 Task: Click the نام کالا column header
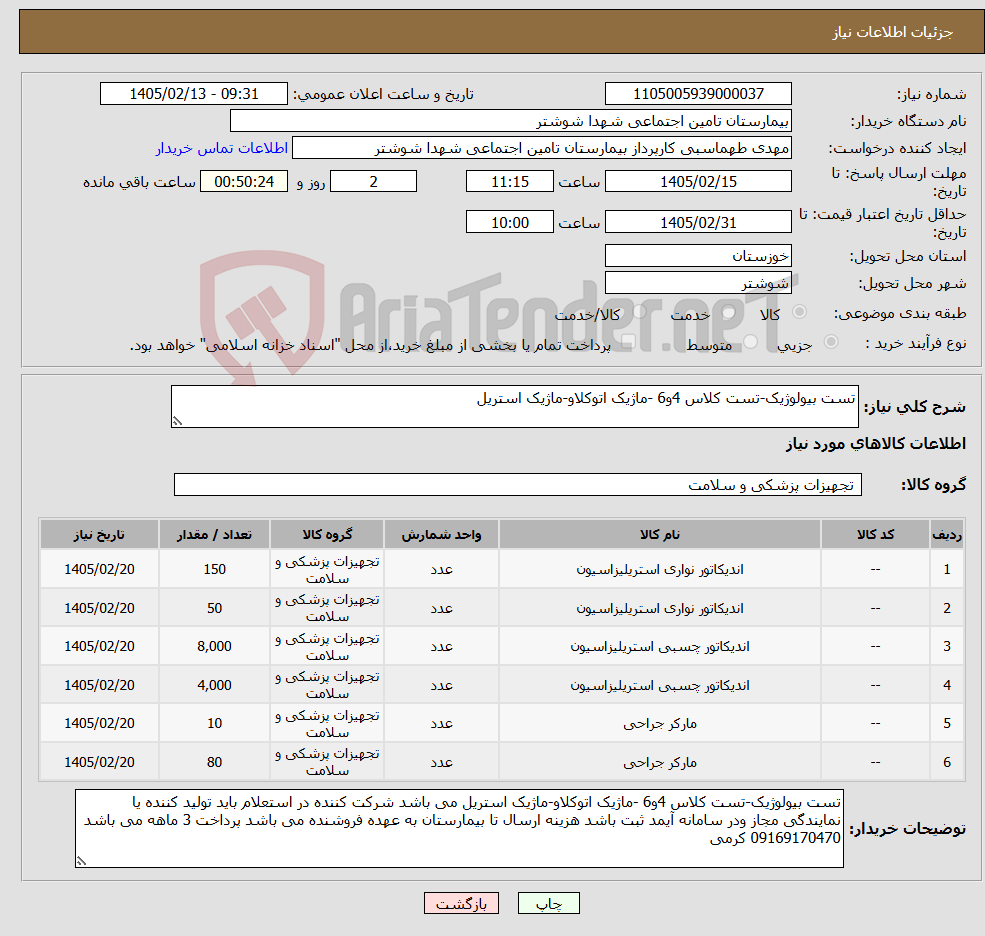pyautogui.click(x=660, y=535)
